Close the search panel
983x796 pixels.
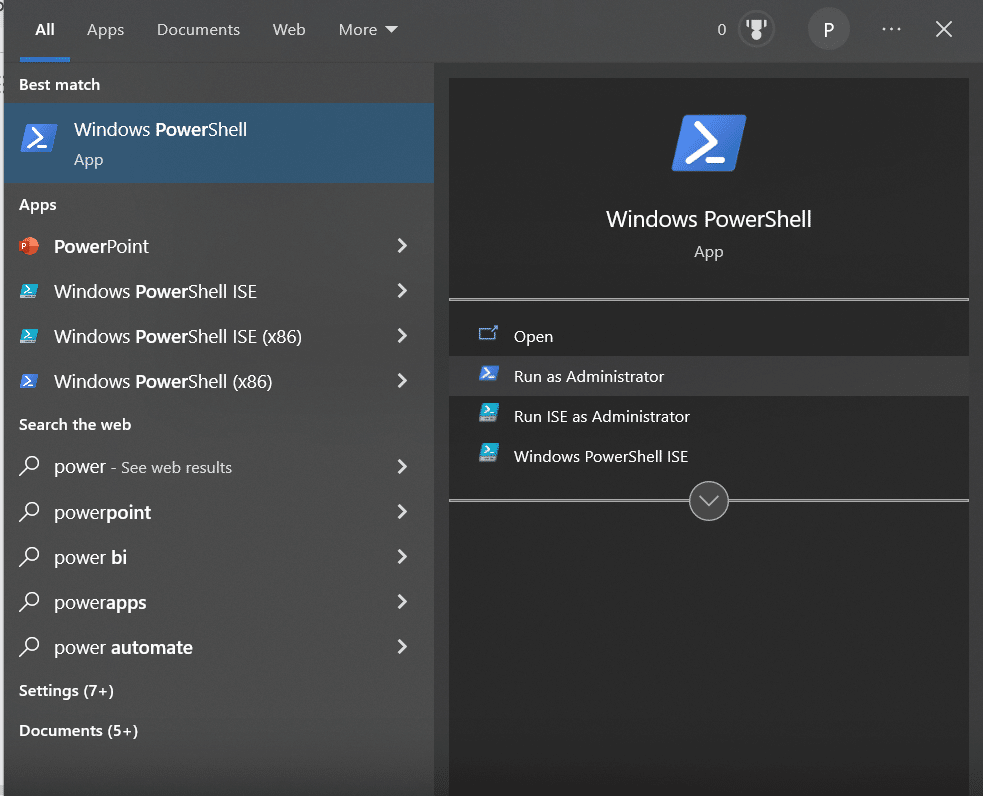point(944,29)
